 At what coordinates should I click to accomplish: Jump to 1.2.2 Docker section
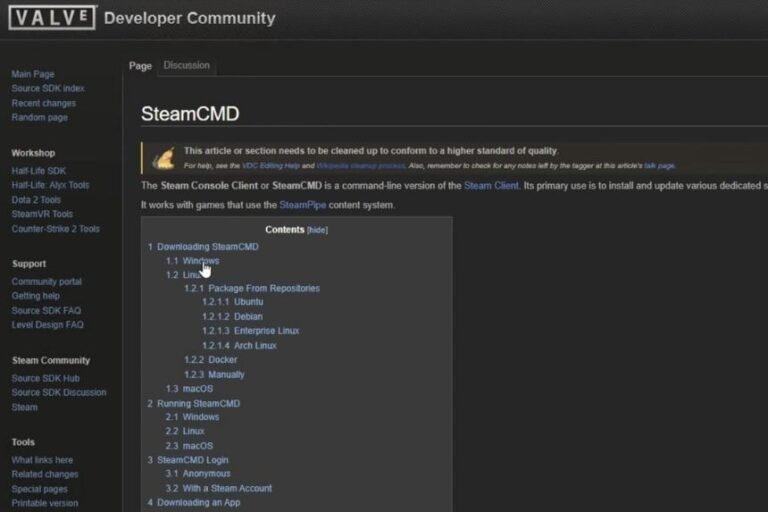click(211, 360)
